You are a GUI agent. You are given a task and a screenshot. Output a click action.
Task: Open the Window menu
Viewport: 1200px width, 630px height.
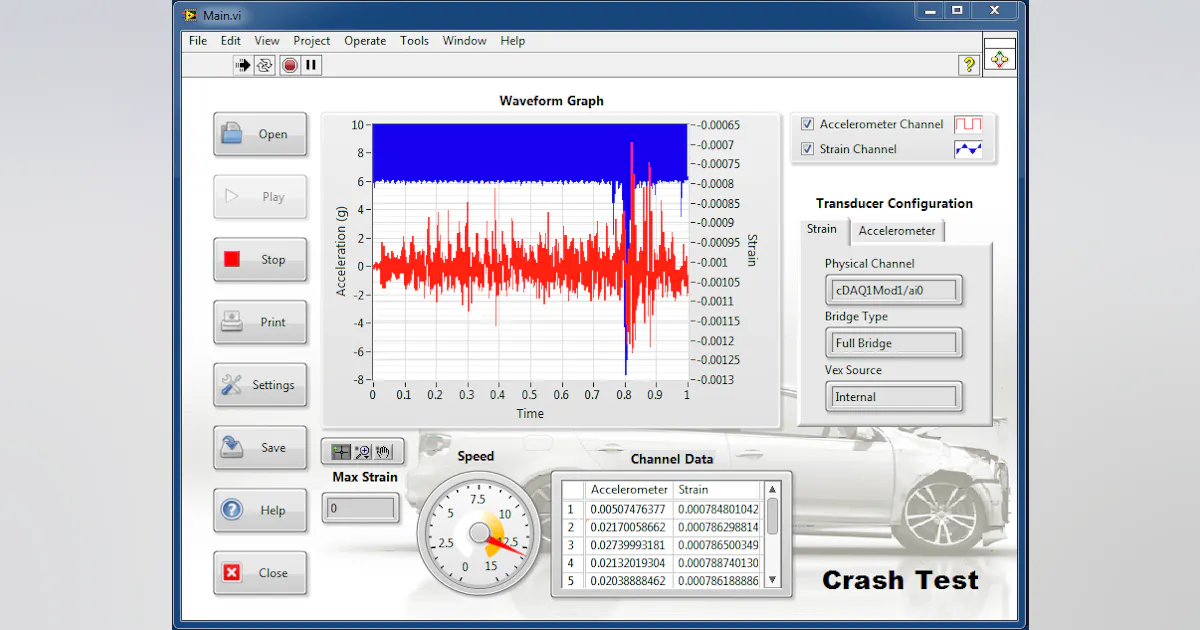click(x=464, y=41)
